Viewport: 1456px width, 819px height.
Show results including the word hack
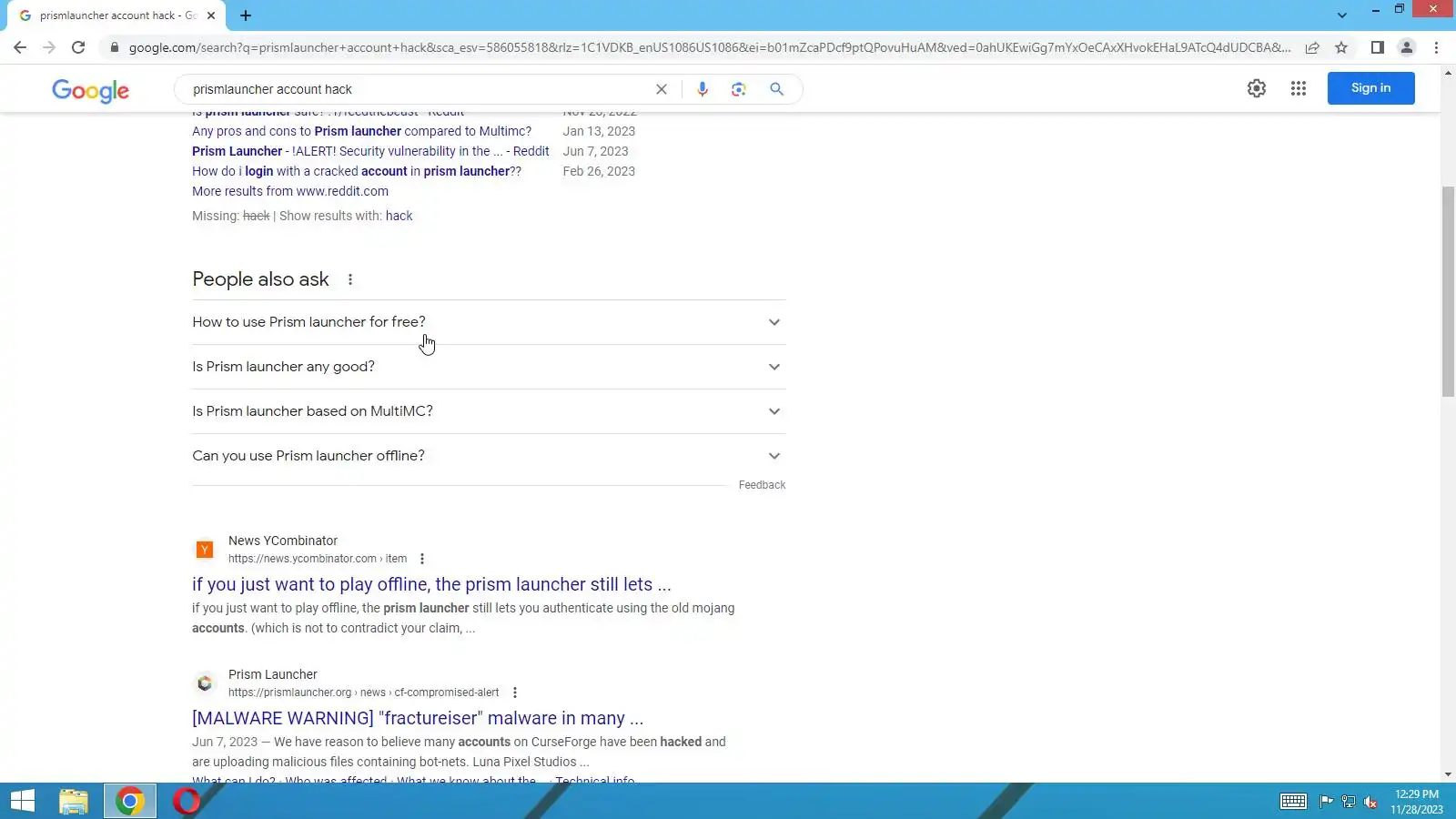[399, 216]
